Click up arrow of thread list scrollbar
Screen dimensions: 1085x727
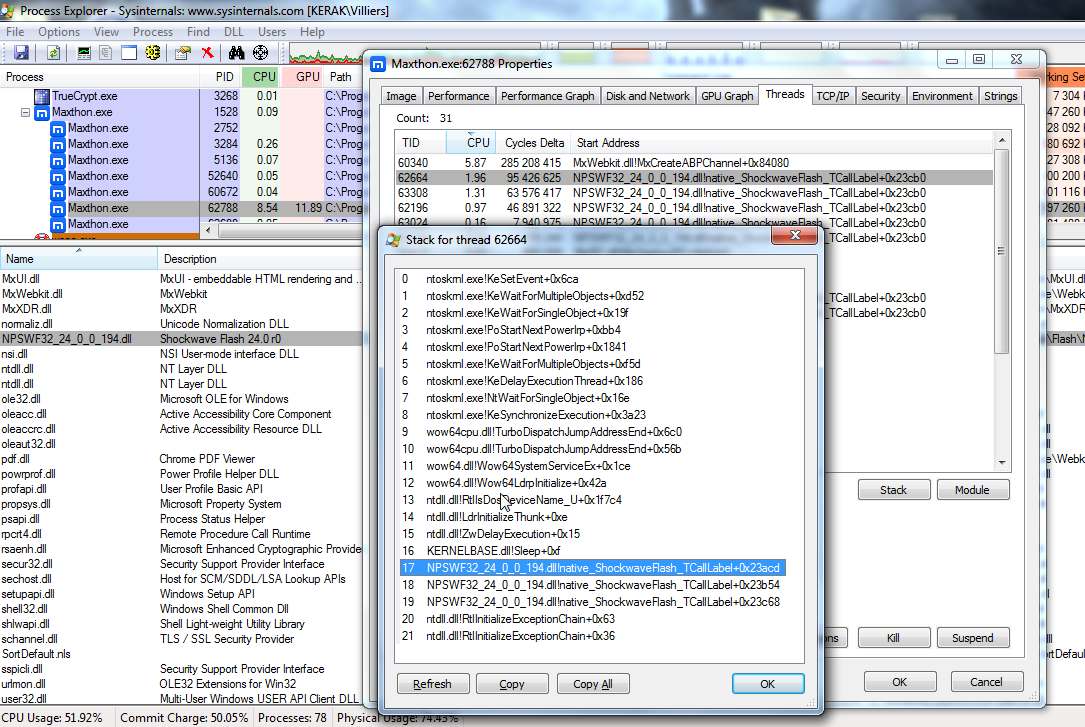point(1001,140)
